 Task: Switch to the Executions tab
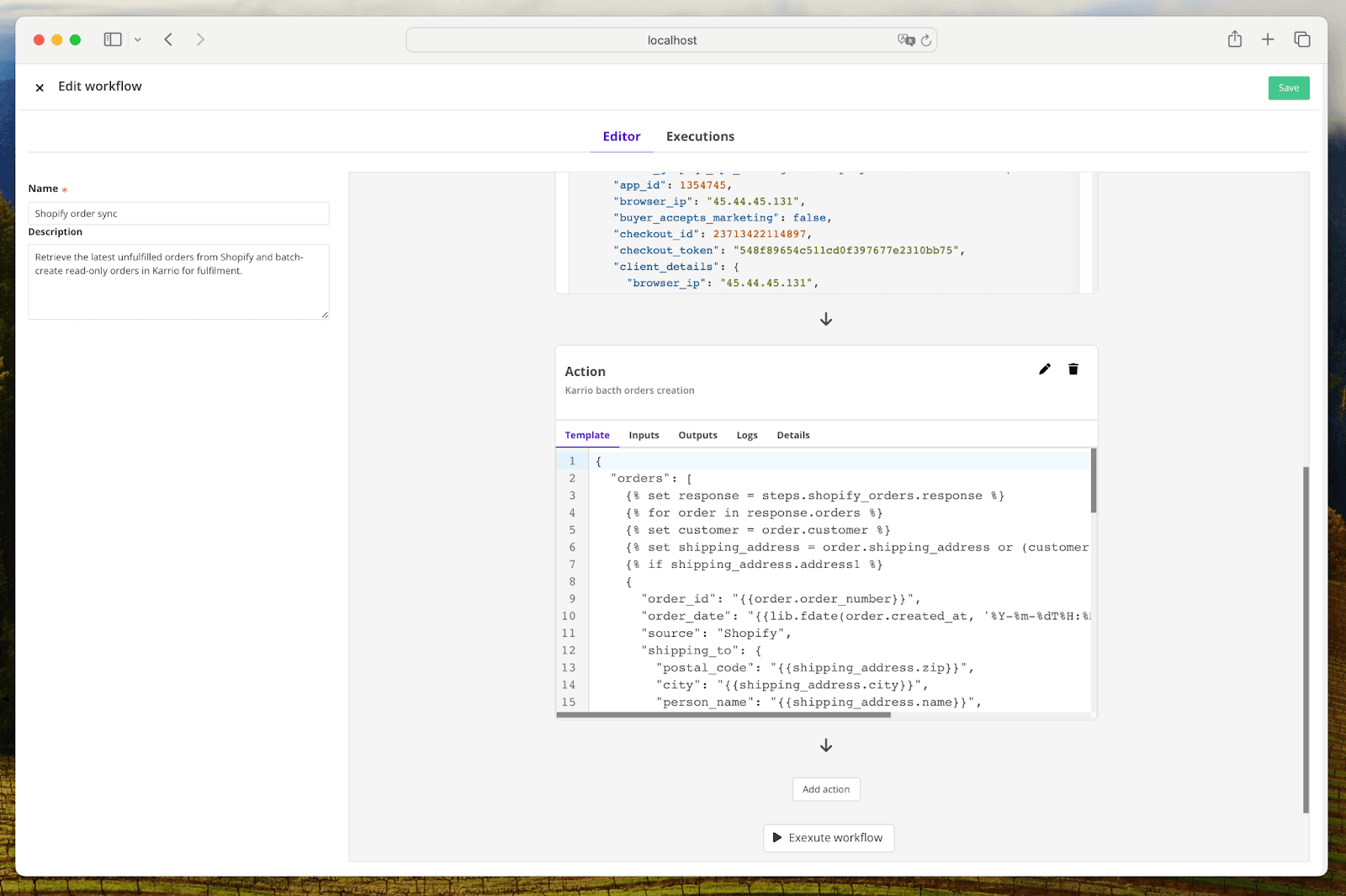(x=700, y=136)
